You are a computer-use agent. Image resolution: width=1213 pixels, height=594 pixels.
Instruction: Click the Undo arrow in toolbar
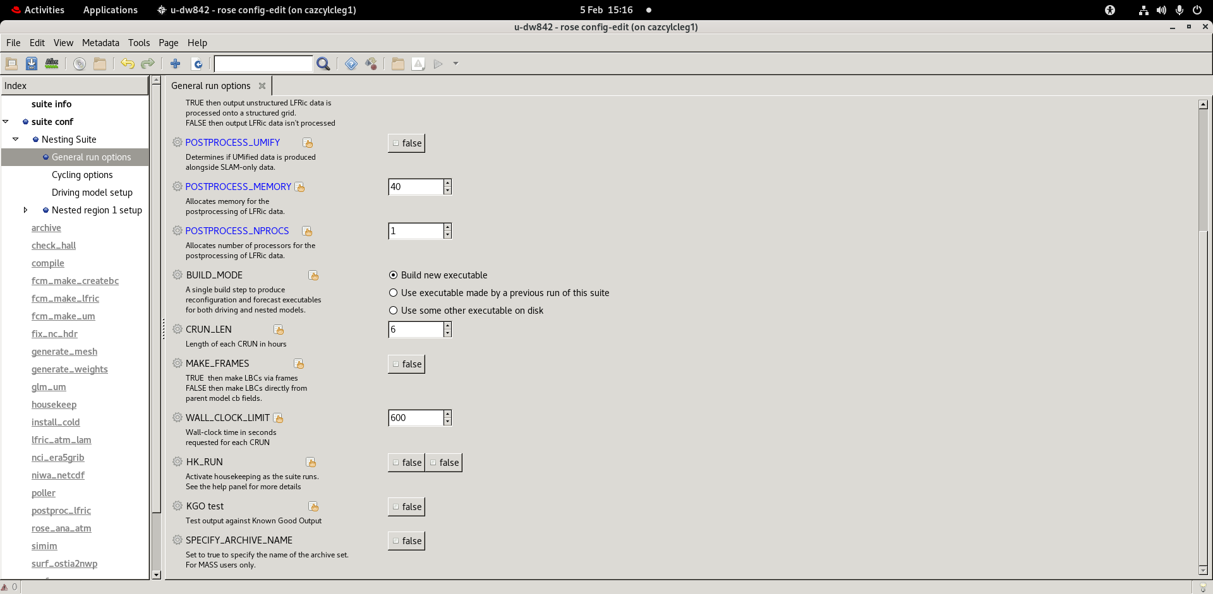(x=127, y=64)
